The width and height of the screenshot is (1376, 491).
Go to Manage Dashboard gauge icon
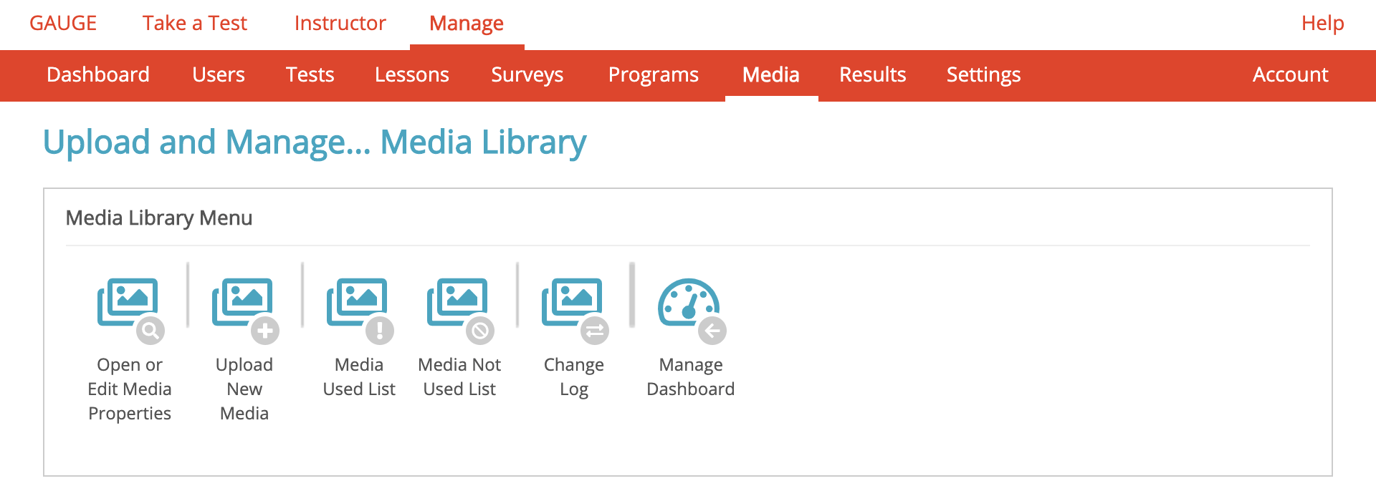tap(691, 310)
